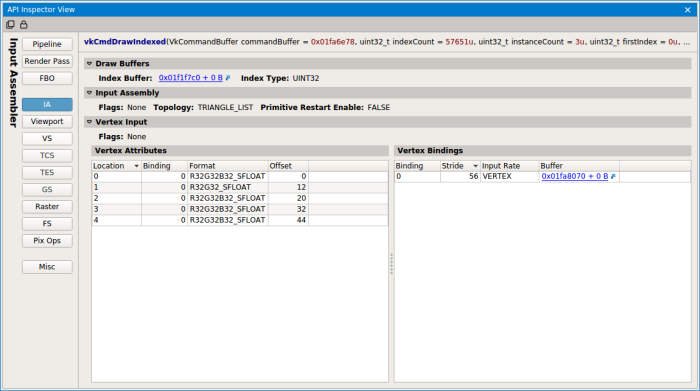Image resolution: width=700 pixels, height=391 pixels.
Task: Click the instanceCount value 3u
Action: coord(579,42)
